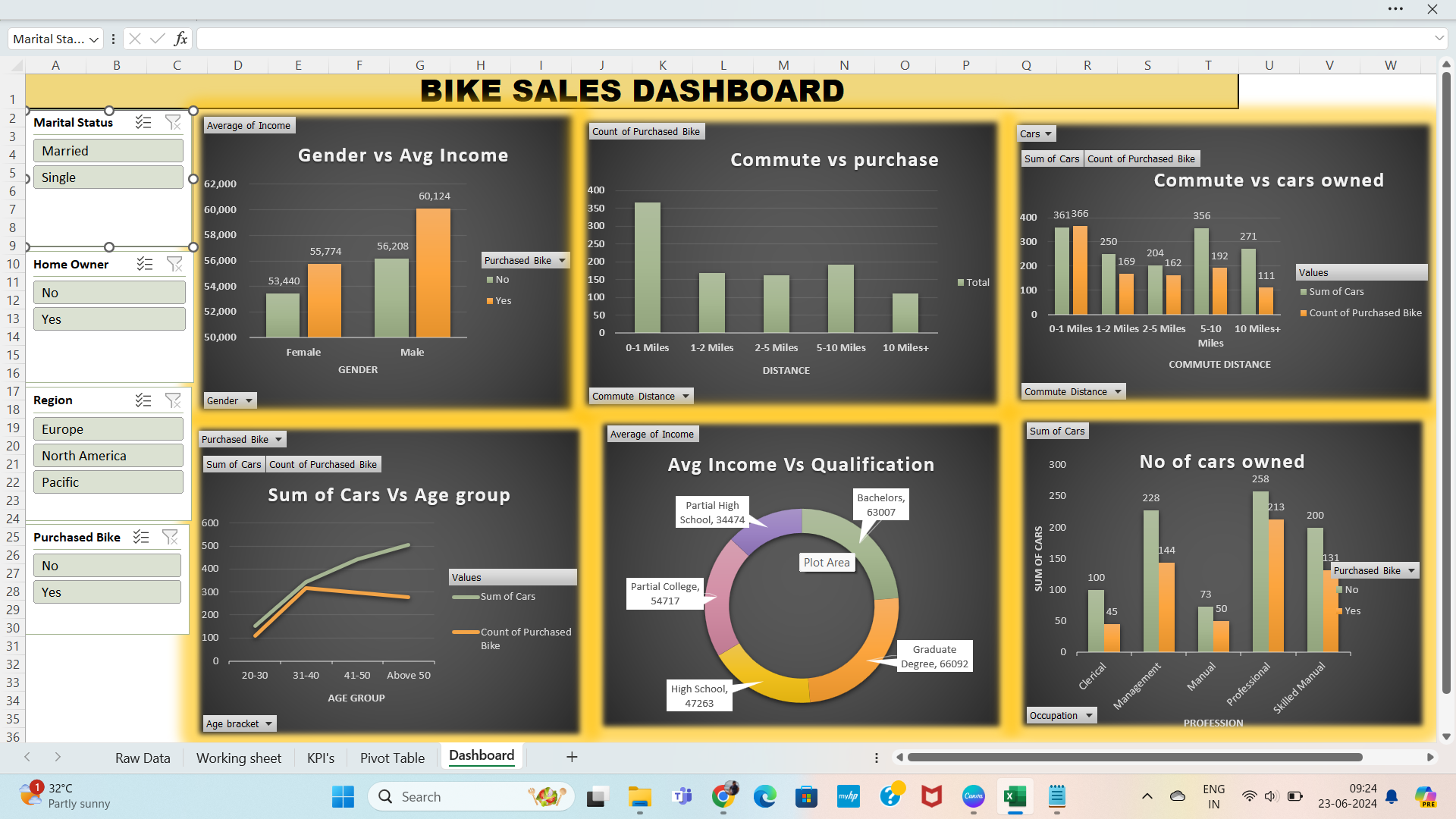Viewport: 1456px width, 819px height.
Task: Toggle multi-select on Marital Status slicer
Action: point(143,122)
